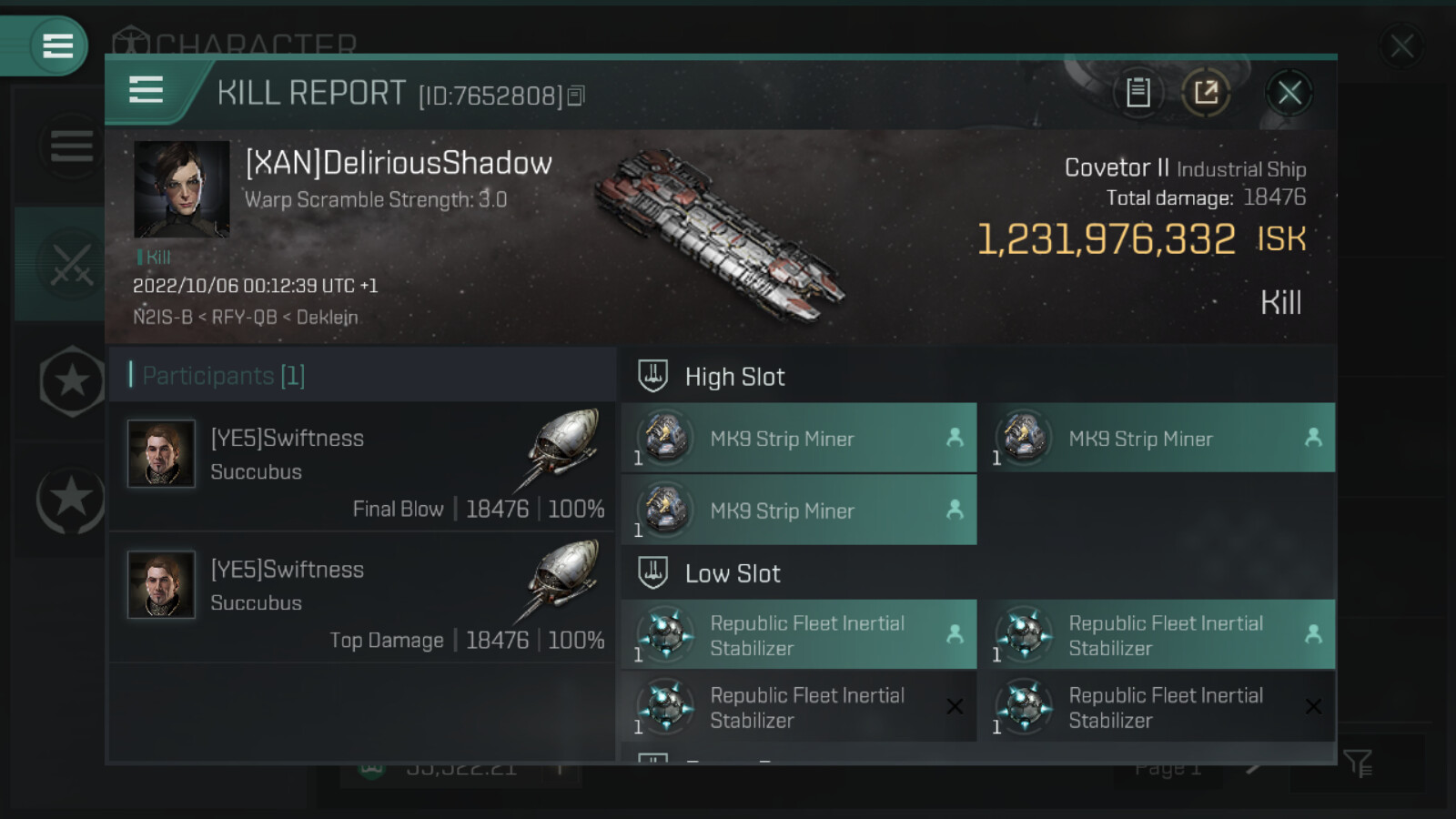
Task: Open main menu in top-left corner
Action: 57,45
